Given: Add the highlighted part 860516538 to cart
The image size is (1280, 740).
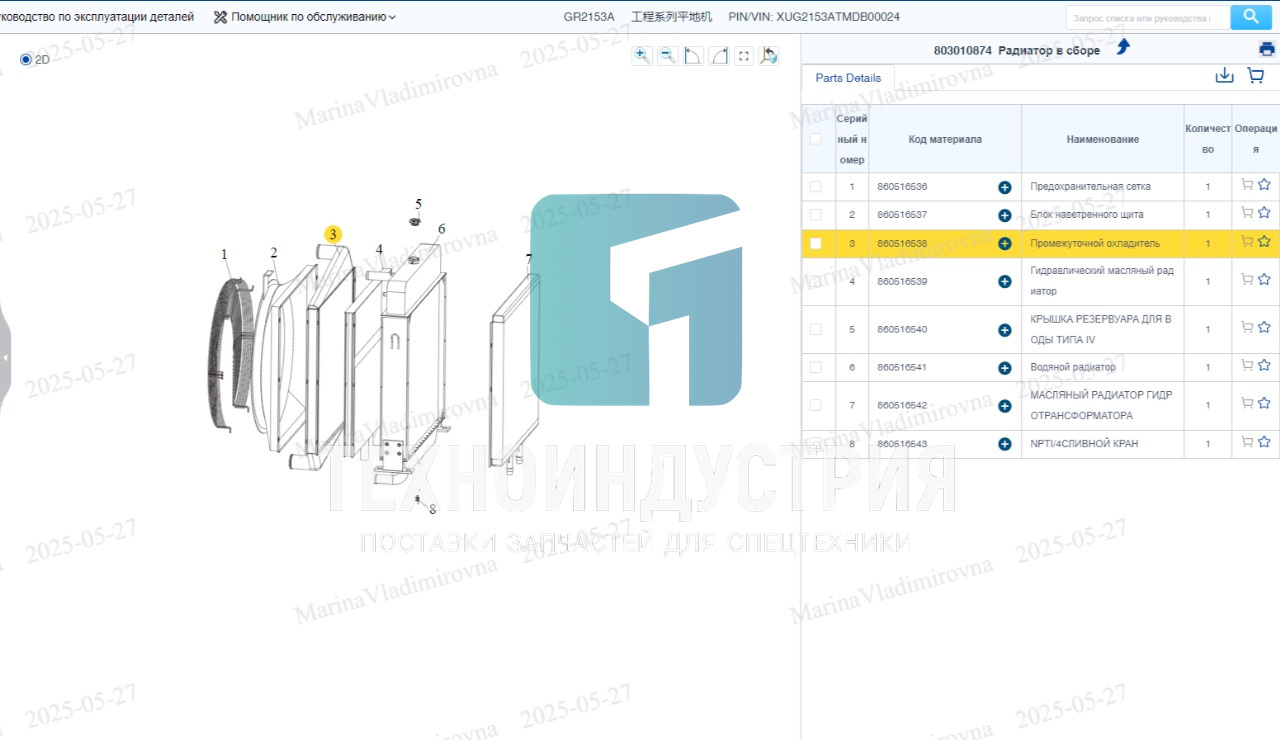Looking at the screenshot, I should coord(1247,241).
